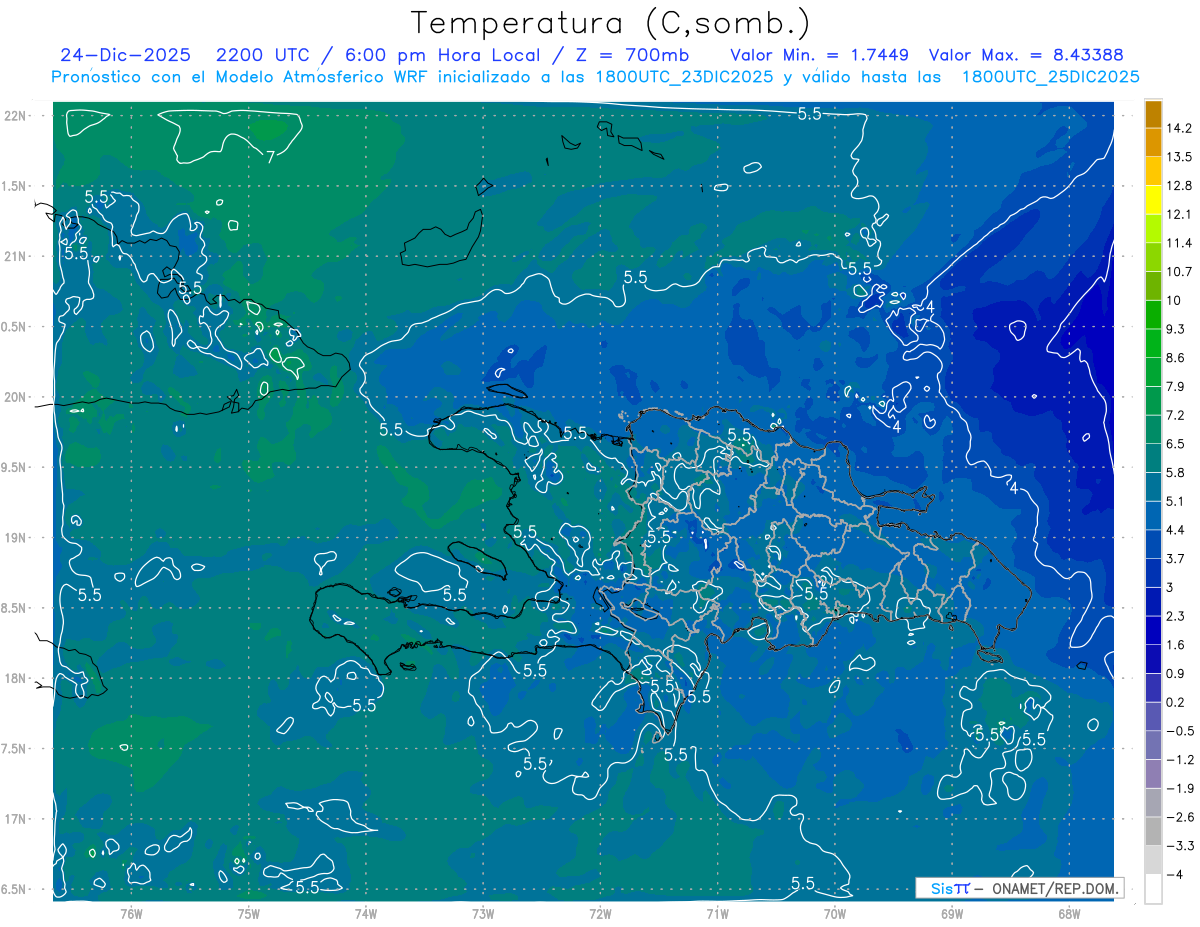The width and height of the screenshot is (1200, 927).
Task: Click the 'Valor Min. = 1.7449' readout
Action: pos(819,54)
